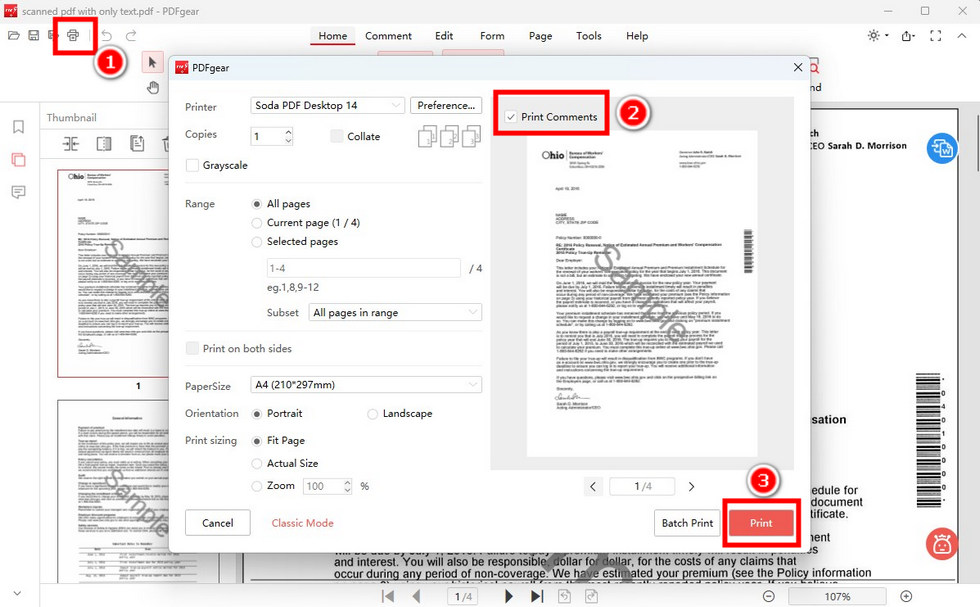The height and width of the screenshot is (607, 980).
Task: Click the zoom in plus icon
Action: 906,596
